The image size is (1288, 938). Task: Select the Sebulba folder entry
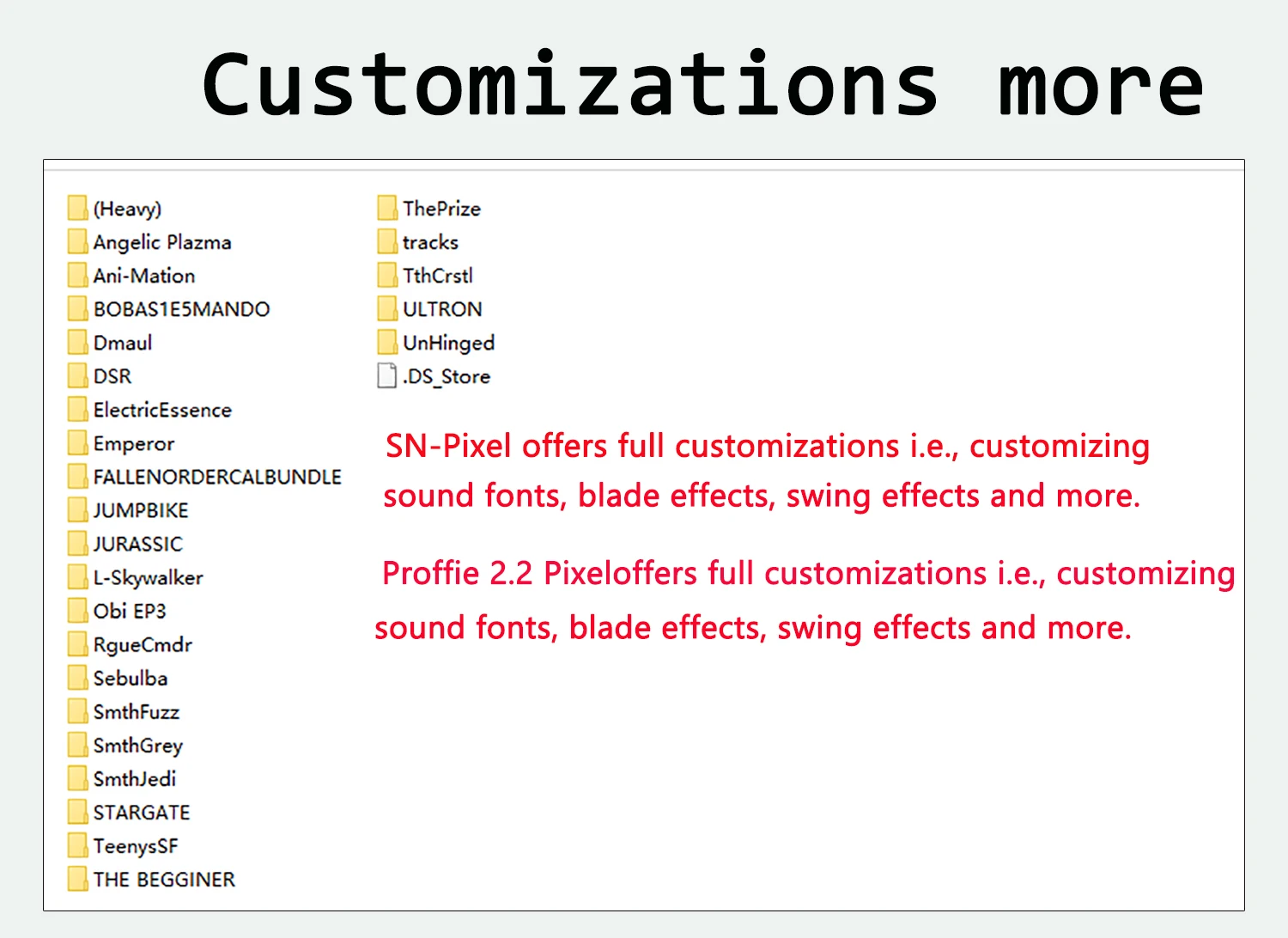(118, 678)
